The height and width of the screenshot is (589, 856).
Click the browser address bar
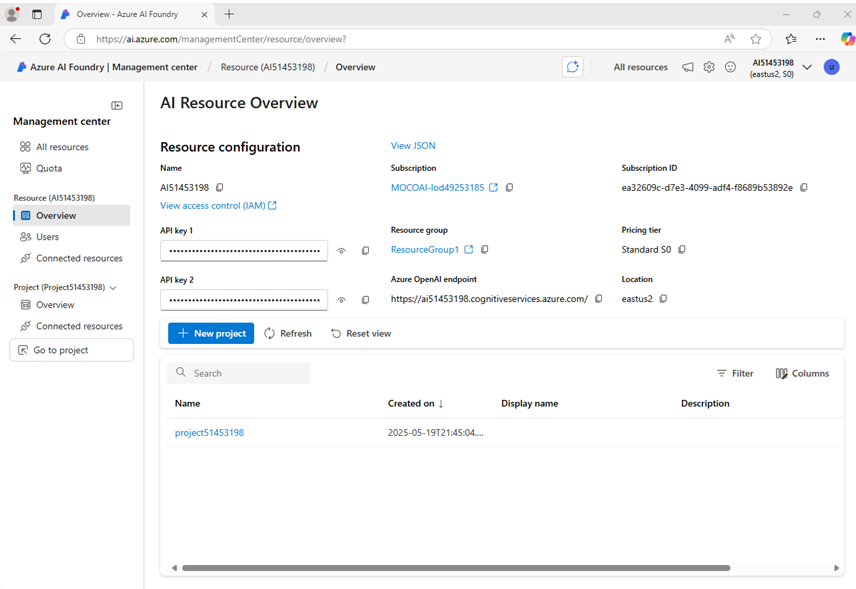[404, 39]
